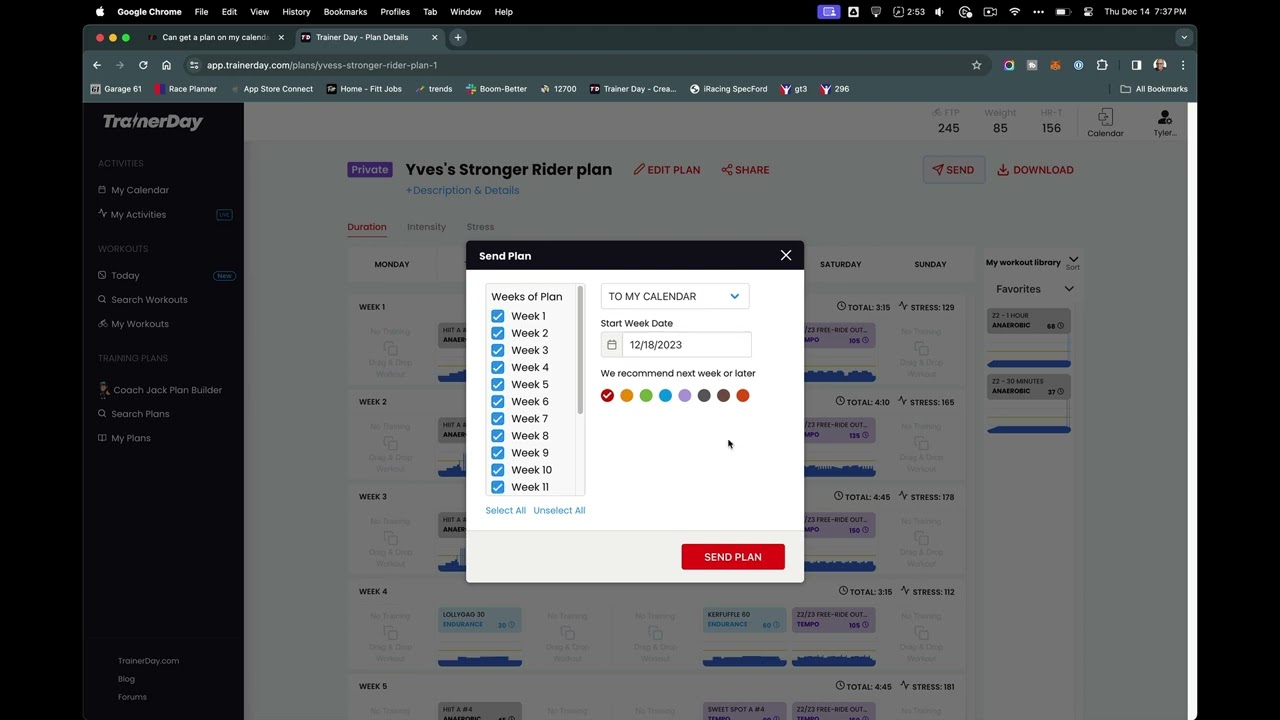
Task: Open the TO MY CALENDAR dropdown
Action: tap(675, 296)
